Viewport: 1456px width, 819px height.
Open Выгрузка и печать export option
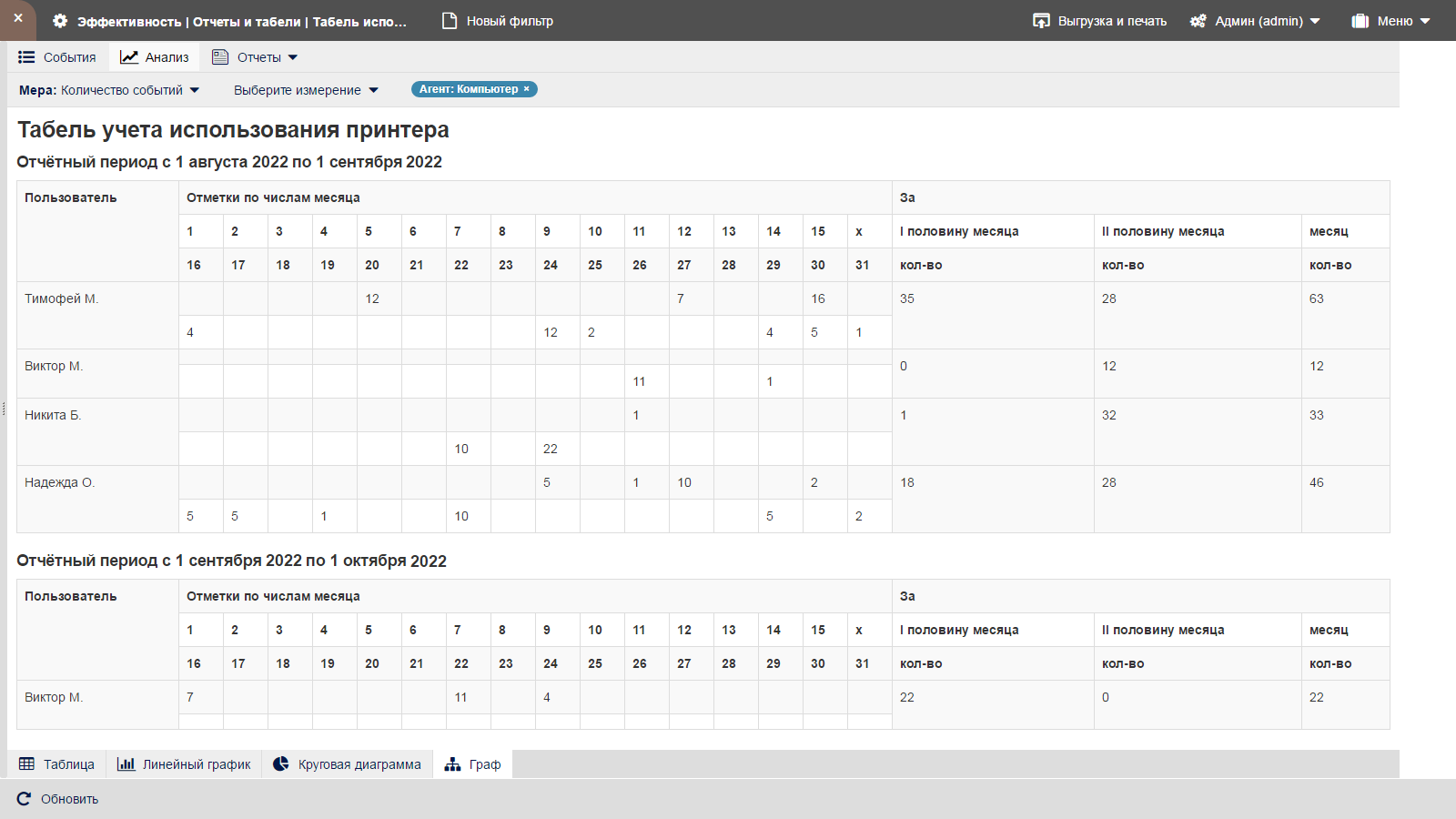(x=1099, y=21)
